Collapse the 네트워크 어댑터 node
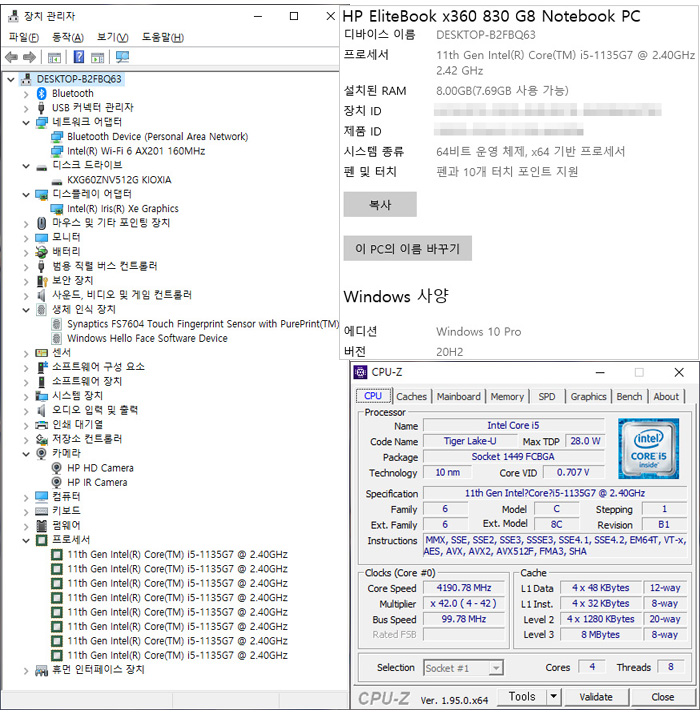The image size is (700, 714). [x=26, y=122]
